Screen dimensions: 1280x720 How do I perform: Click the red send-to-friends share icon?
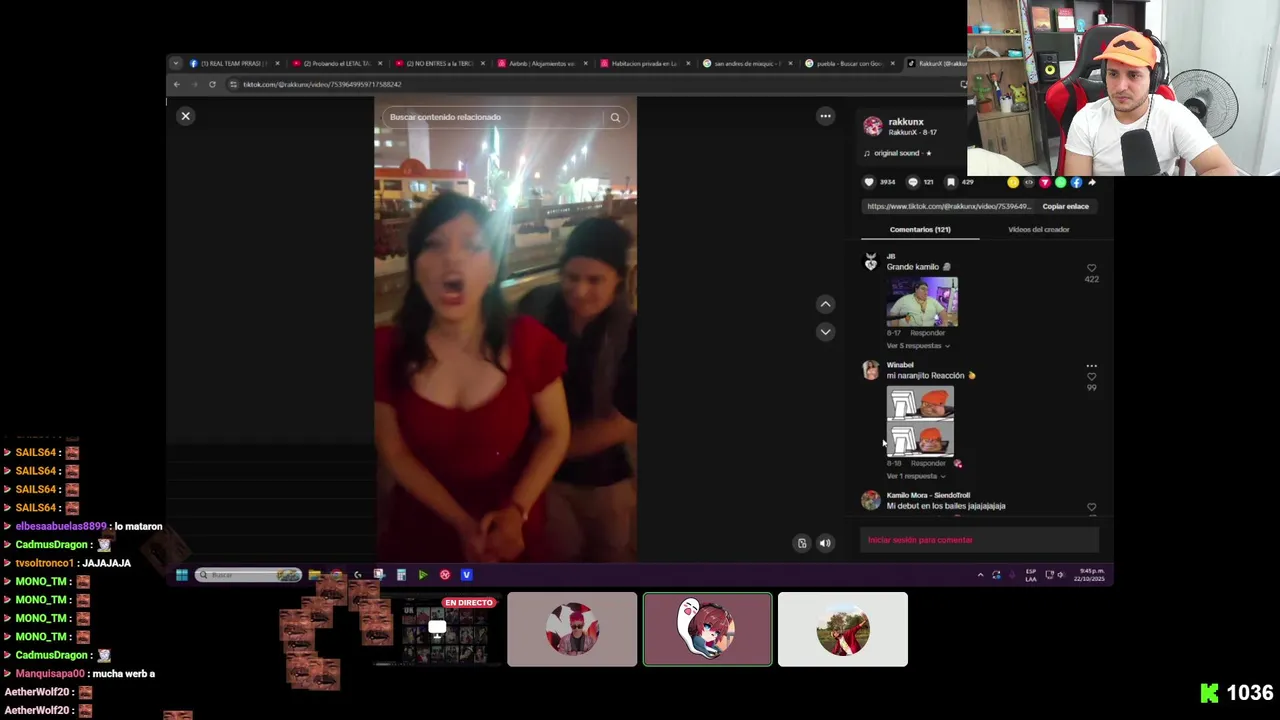(1045, 182)
